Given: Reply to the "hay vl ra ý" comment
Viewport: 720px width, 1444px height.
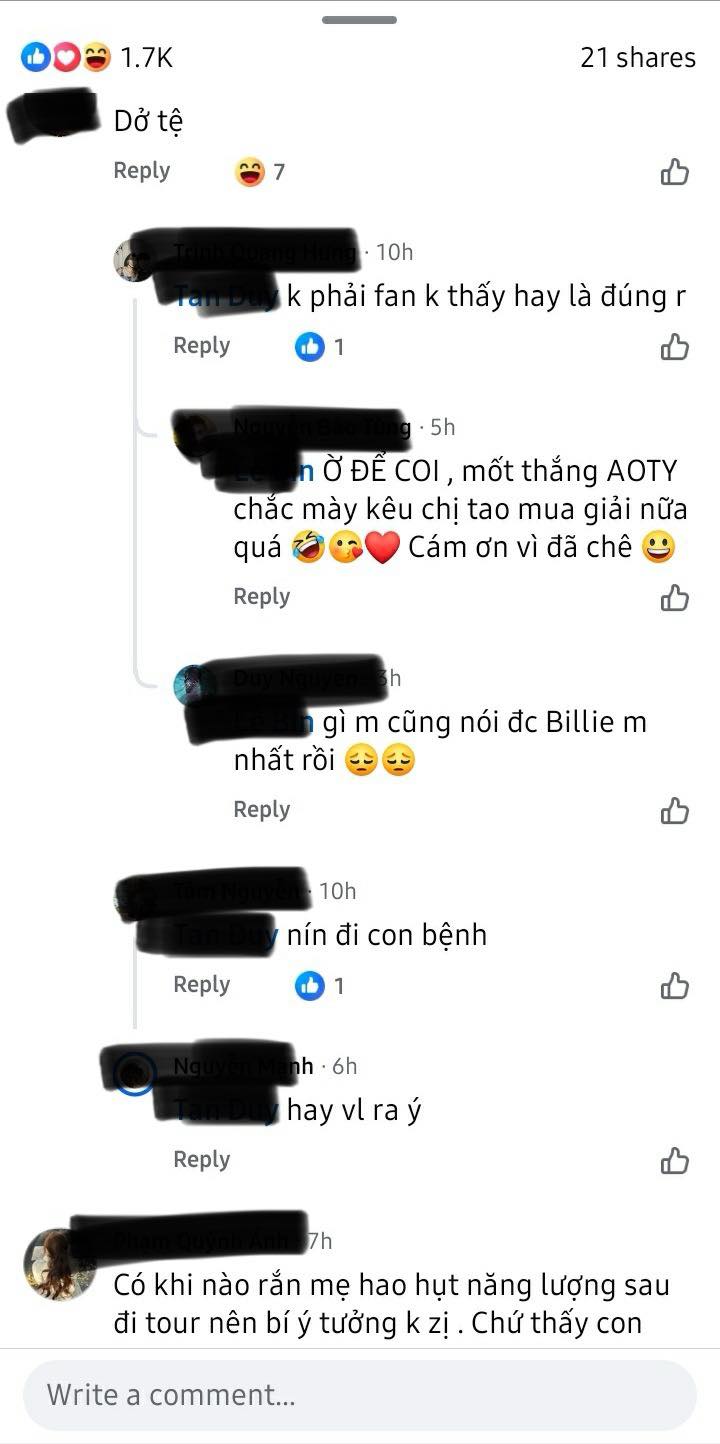Looking at the screenshot, I should pyautogui.click(x=201, y=1159).
